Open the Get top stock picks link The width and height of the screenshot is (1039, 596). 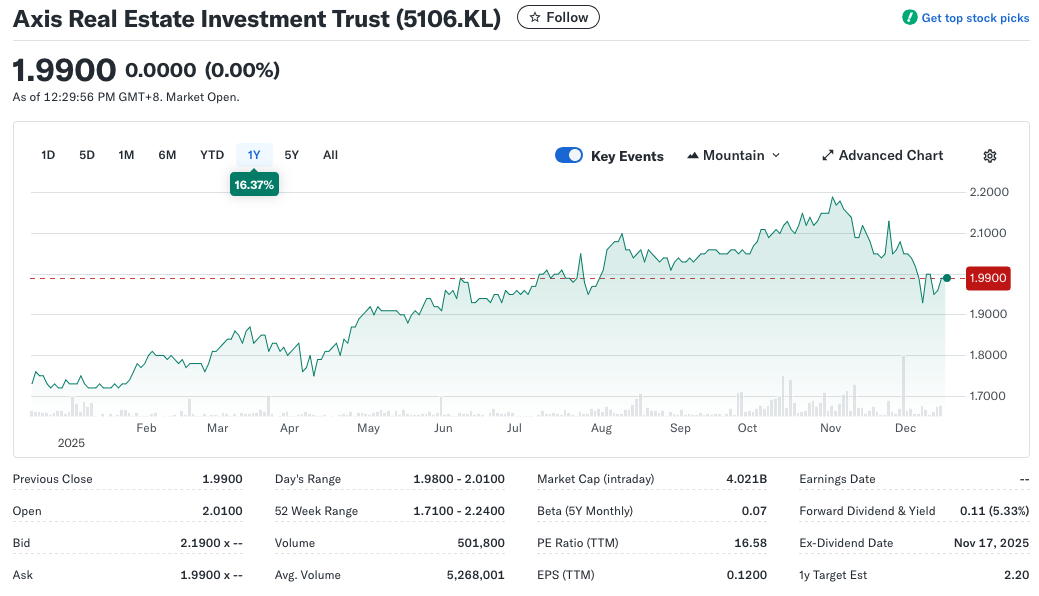pyautogui.click(x=974, y=18)
